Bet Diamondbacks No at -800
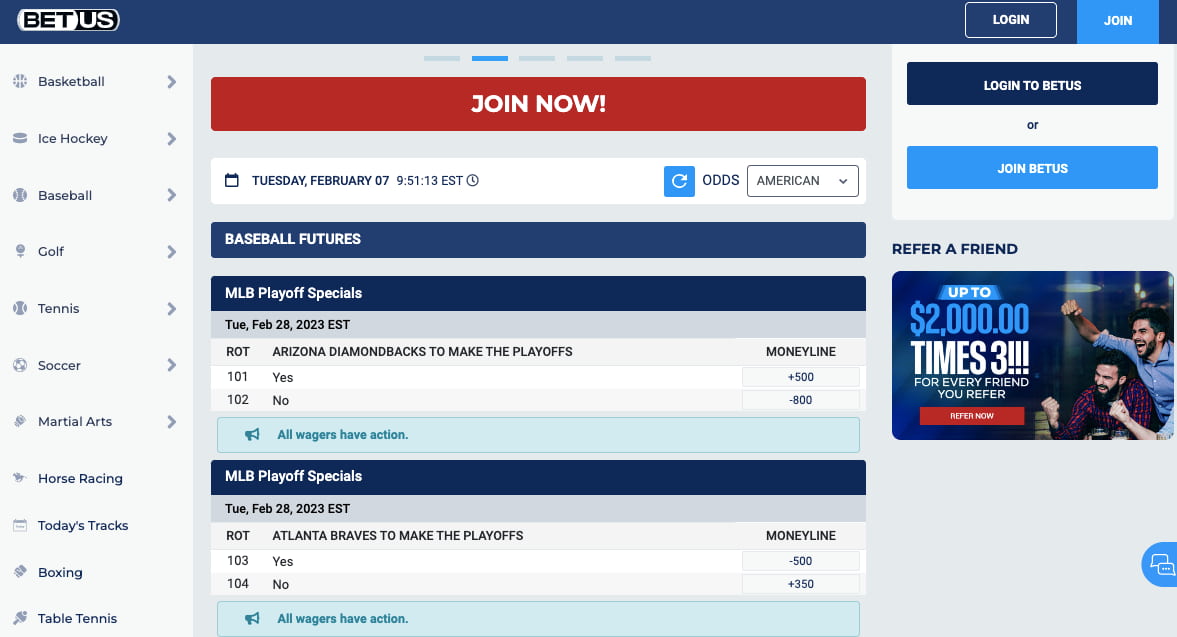The height and width of the screenshot is (637, 1177). [801, 400]
